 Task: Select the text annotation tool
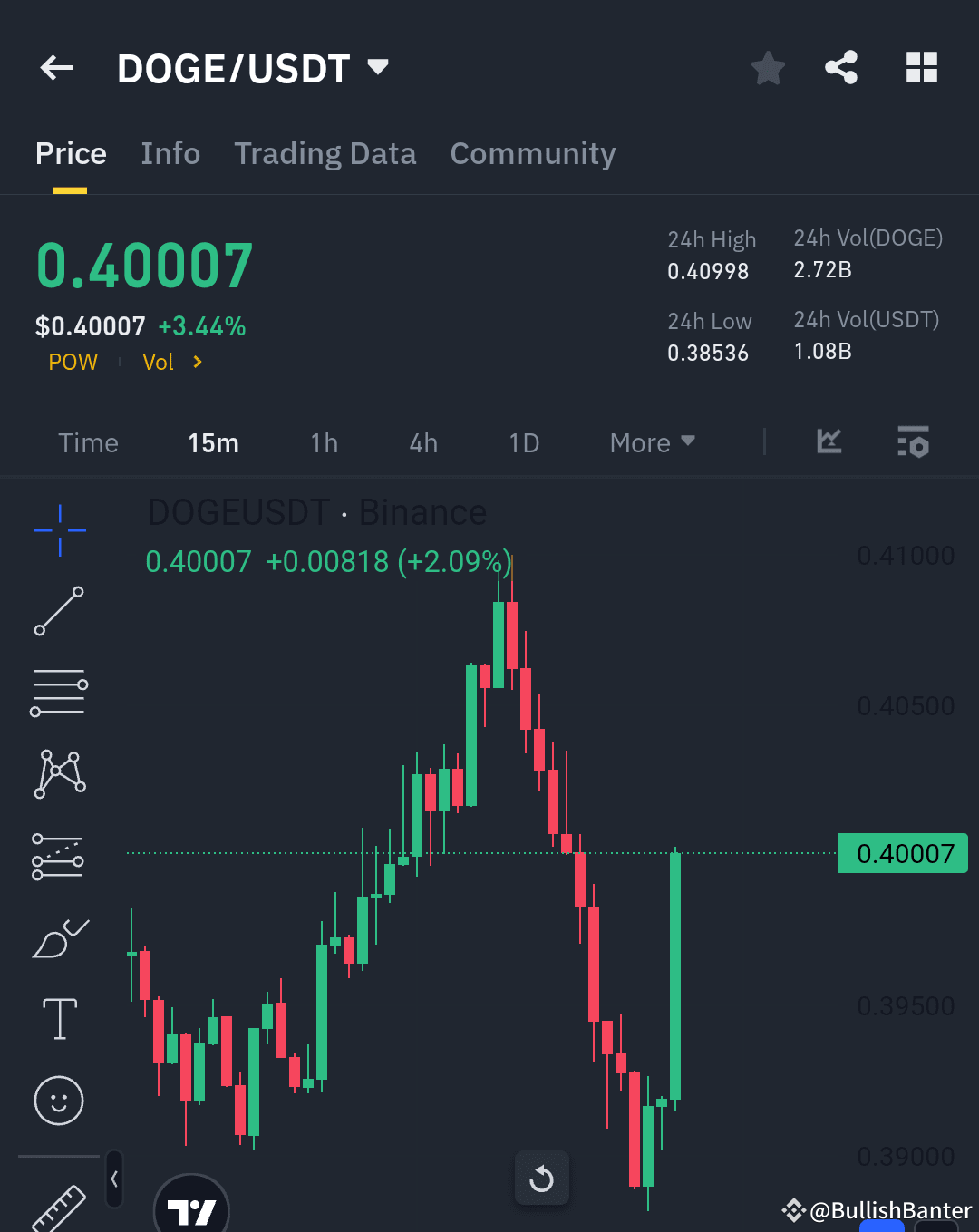(x=59, y=1017)
